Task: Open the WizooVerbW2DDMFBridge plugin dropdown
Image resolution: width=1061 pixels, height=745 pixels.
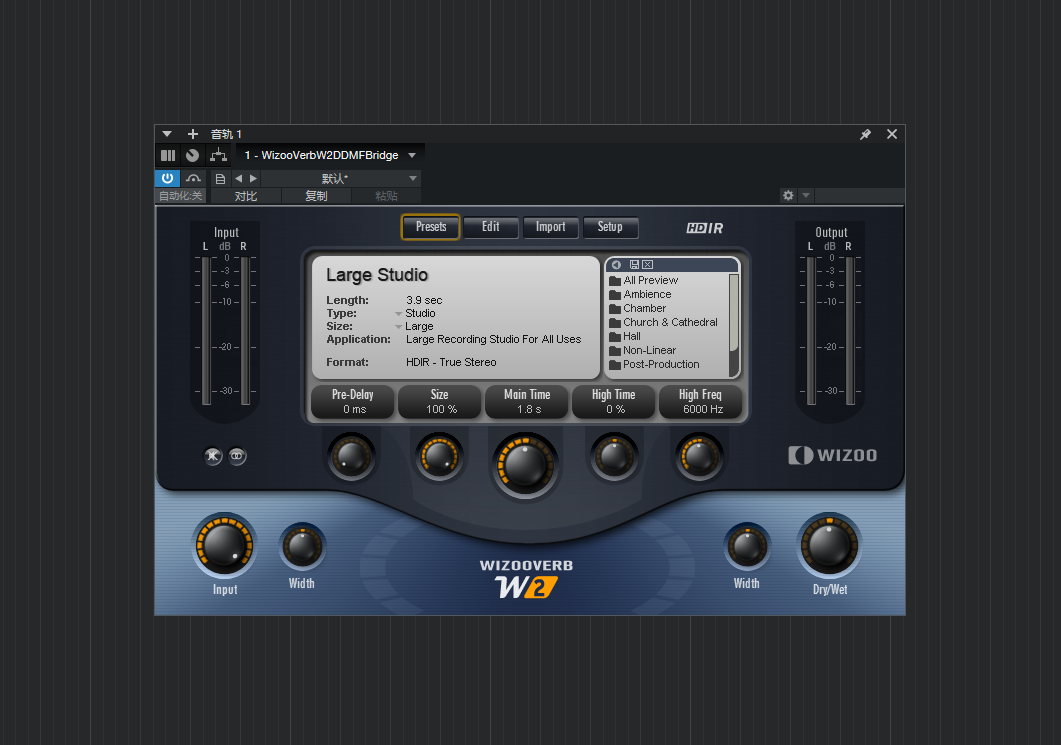Action: pos(330,155)
